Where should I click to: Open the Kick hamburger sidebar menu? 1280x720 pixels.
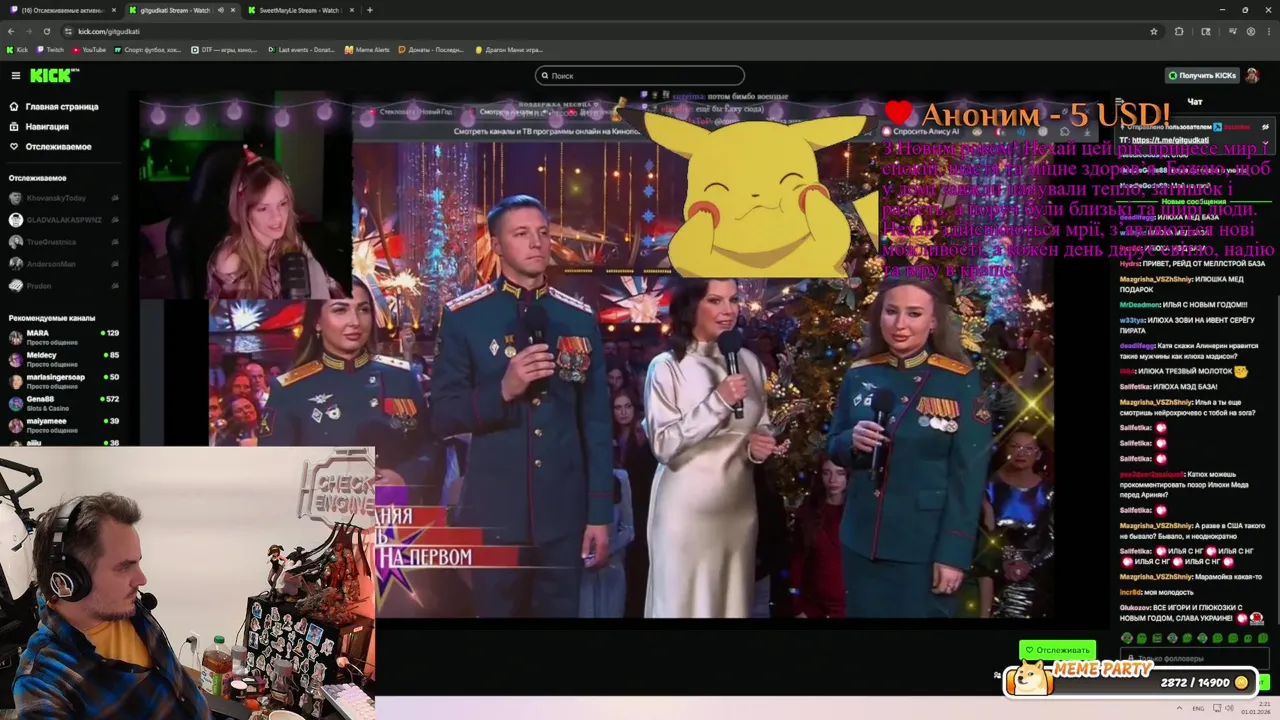click(x=15, y=76)
